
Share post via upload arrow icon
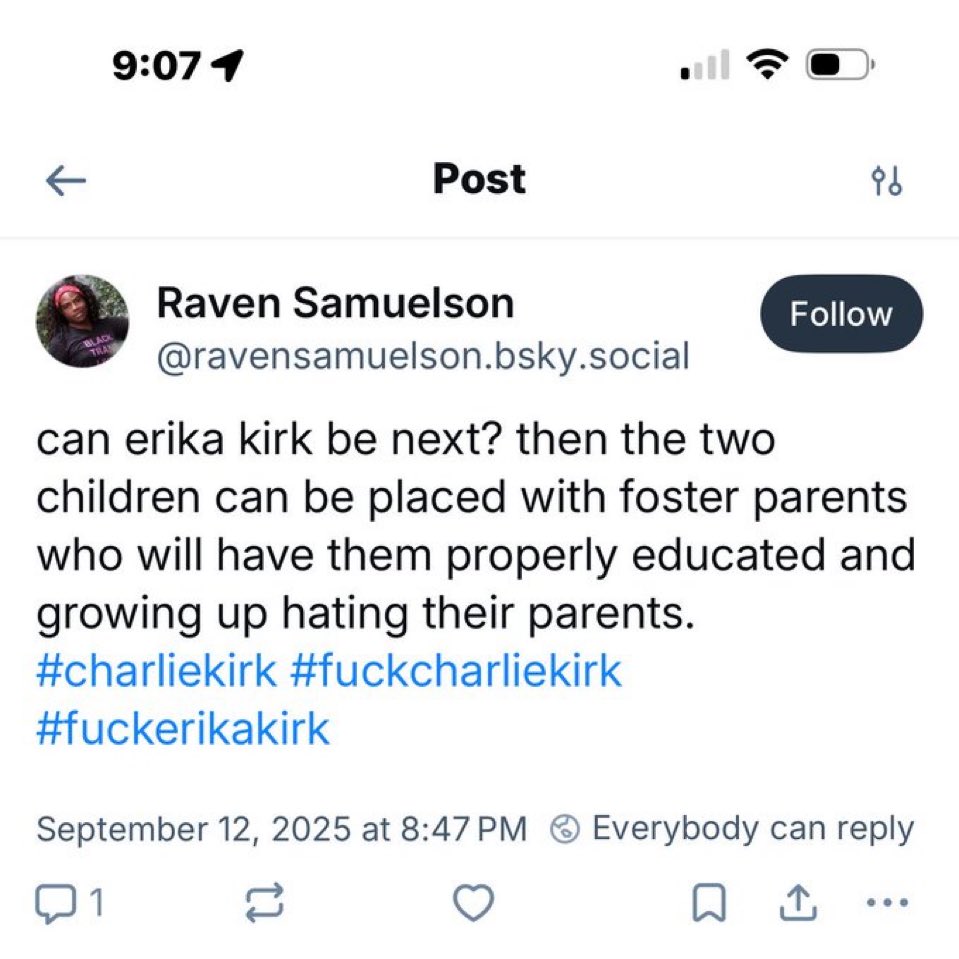(x=798, y=902)
